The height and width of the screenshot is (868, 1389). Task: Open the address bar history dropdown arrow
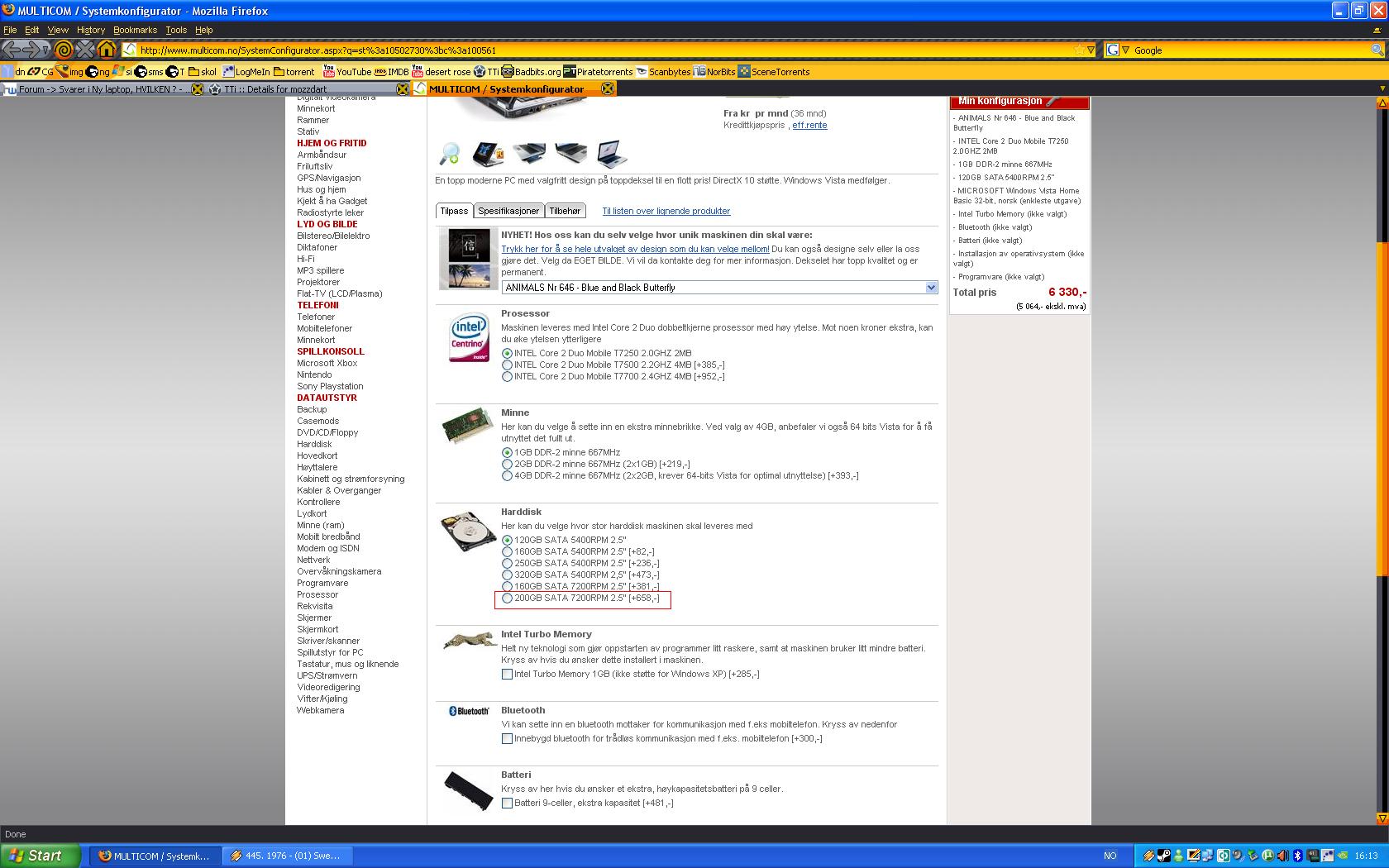(1091, 50)
